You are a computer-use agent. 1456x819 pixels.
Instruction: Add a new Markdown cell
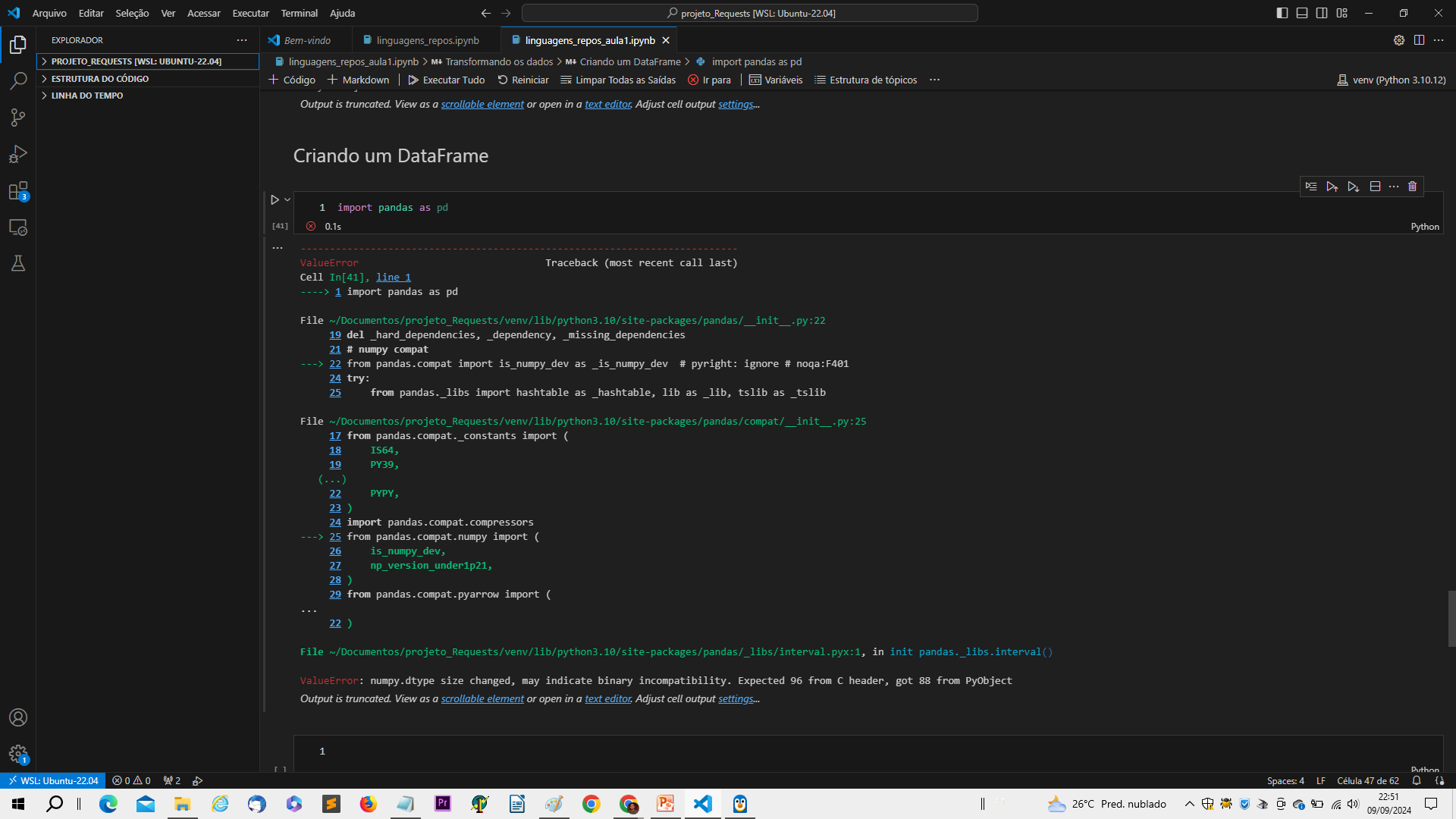[x=358, y=80]
